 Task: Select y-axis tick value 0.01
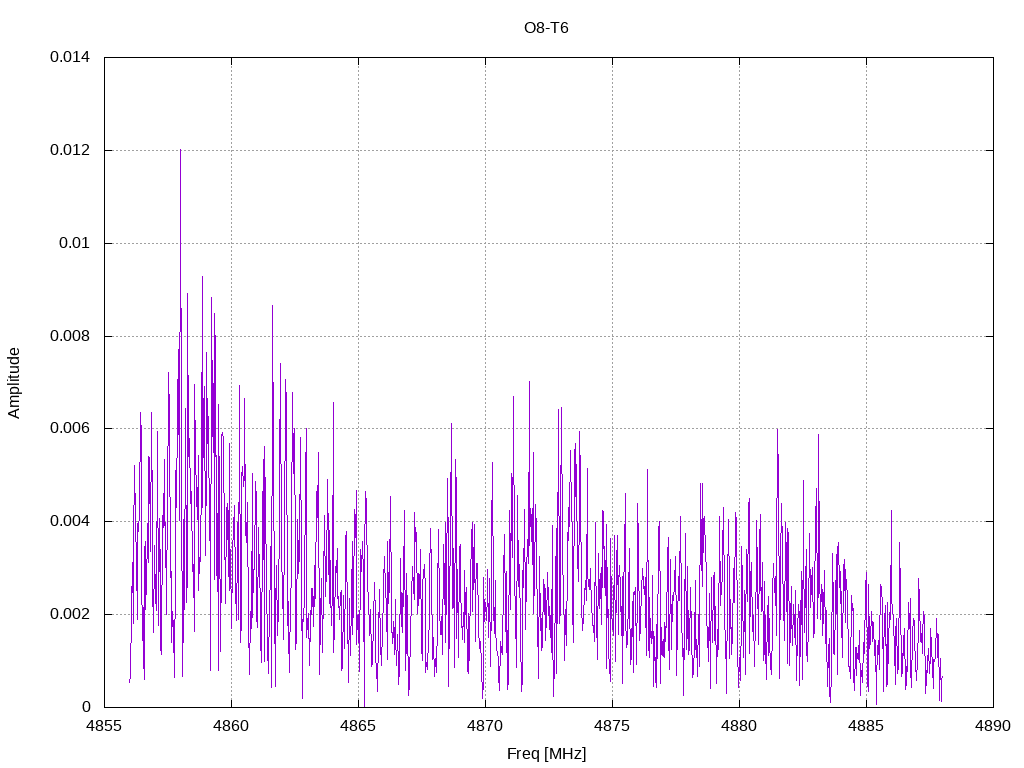tap(74, 243)
